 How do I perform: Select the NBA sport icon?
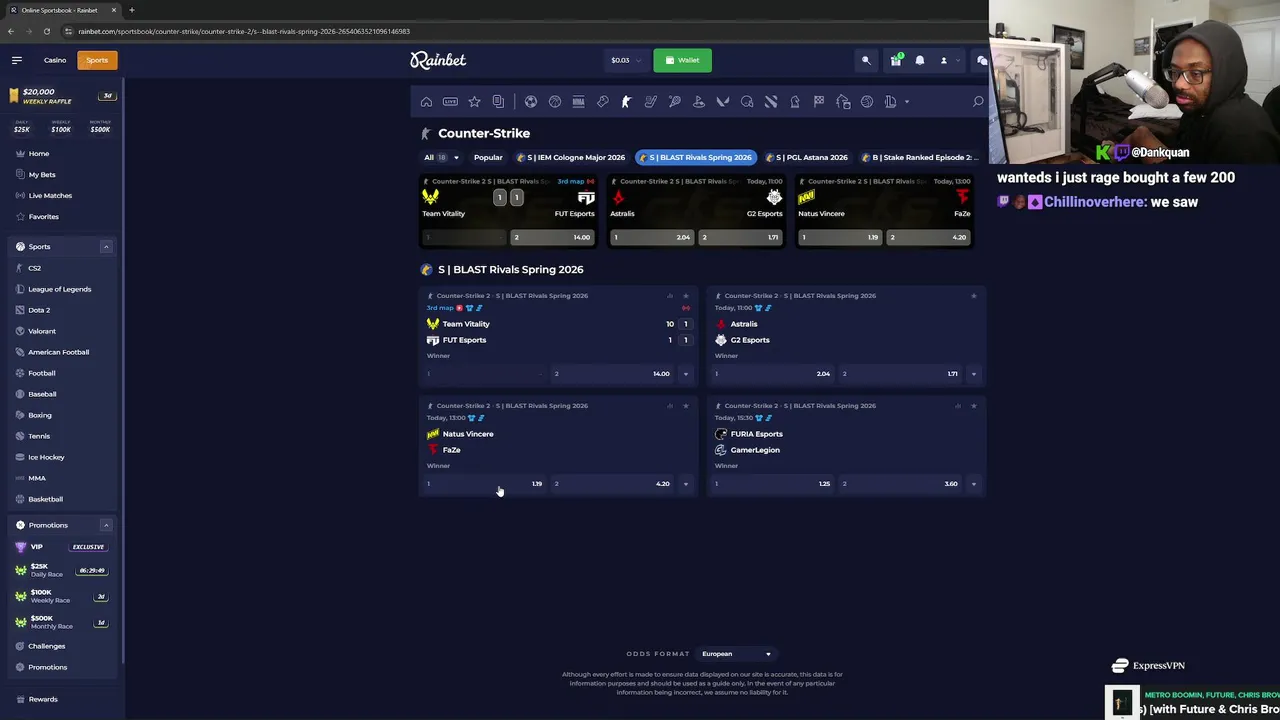tap(578, 101)
